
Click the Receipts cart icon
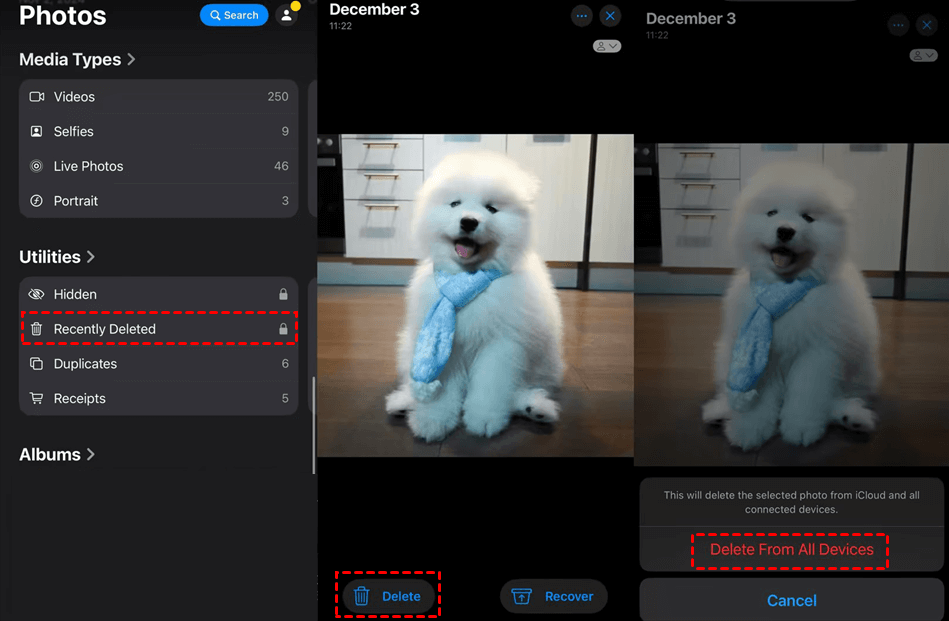(36, 398)
